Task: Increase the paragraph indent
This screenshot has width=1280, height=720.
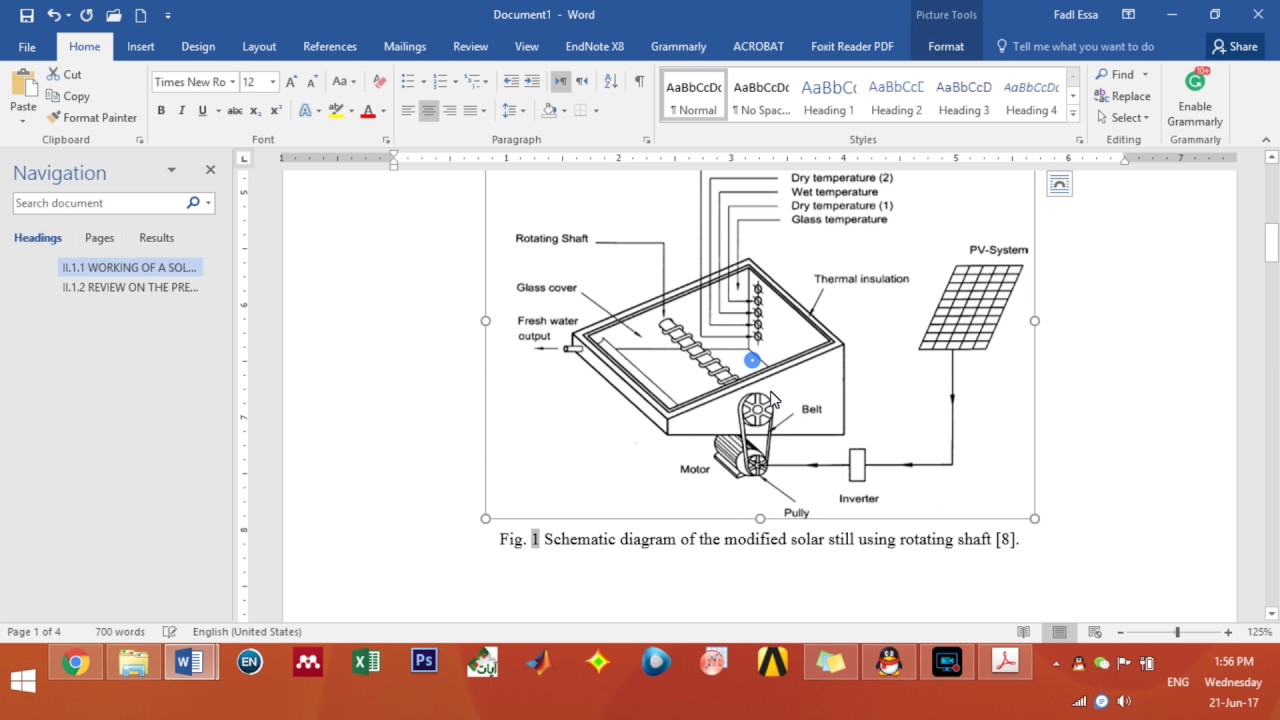Action: pos(531,82)
